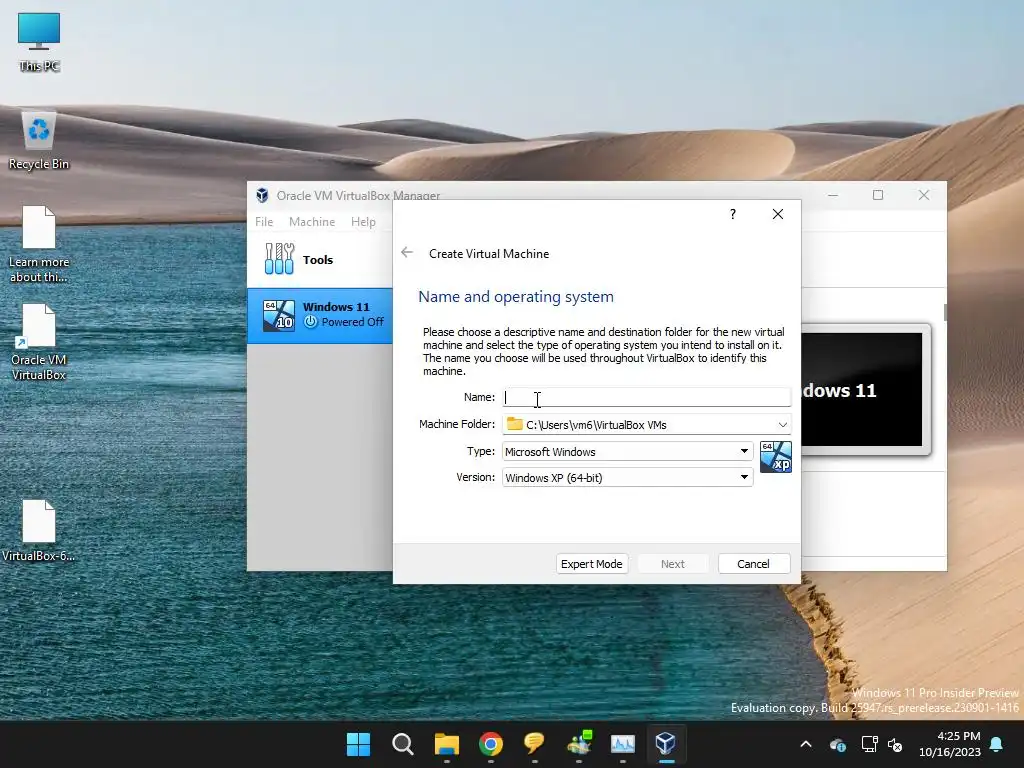Open the performance monitor taskbar app

tap(622, 744)
